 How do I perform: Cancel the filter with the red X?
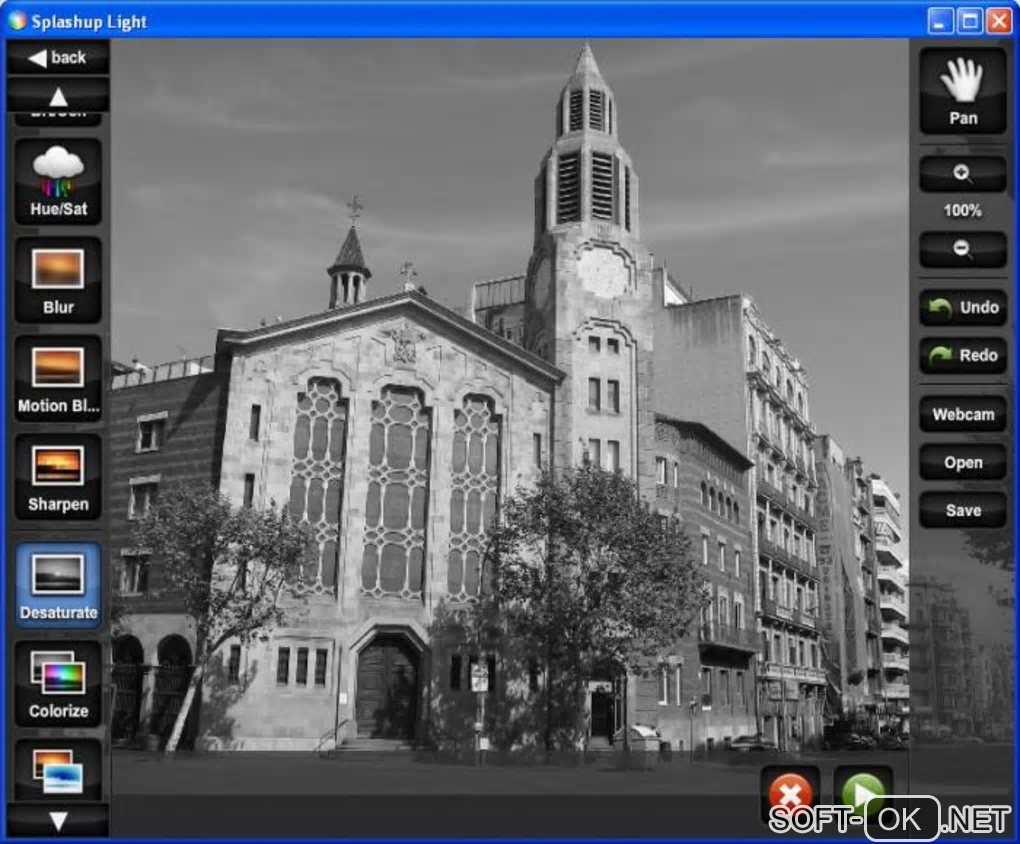pyautogui.click(x=790, y=795)
